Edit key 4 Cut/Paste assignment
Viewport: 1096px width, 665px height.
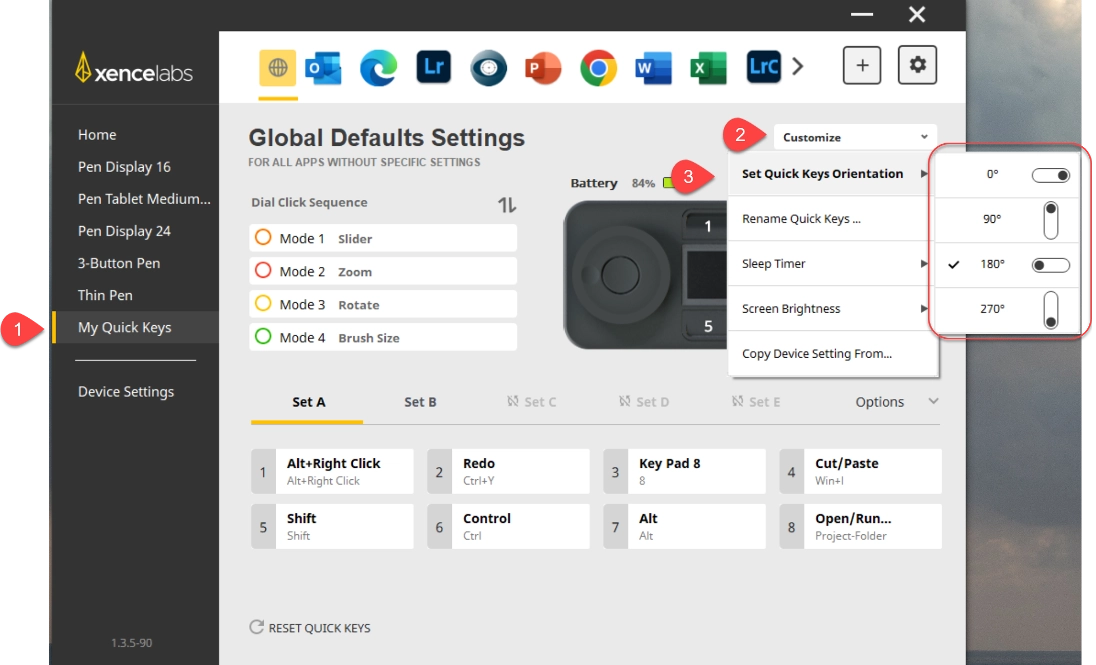[x=860, y=471]
